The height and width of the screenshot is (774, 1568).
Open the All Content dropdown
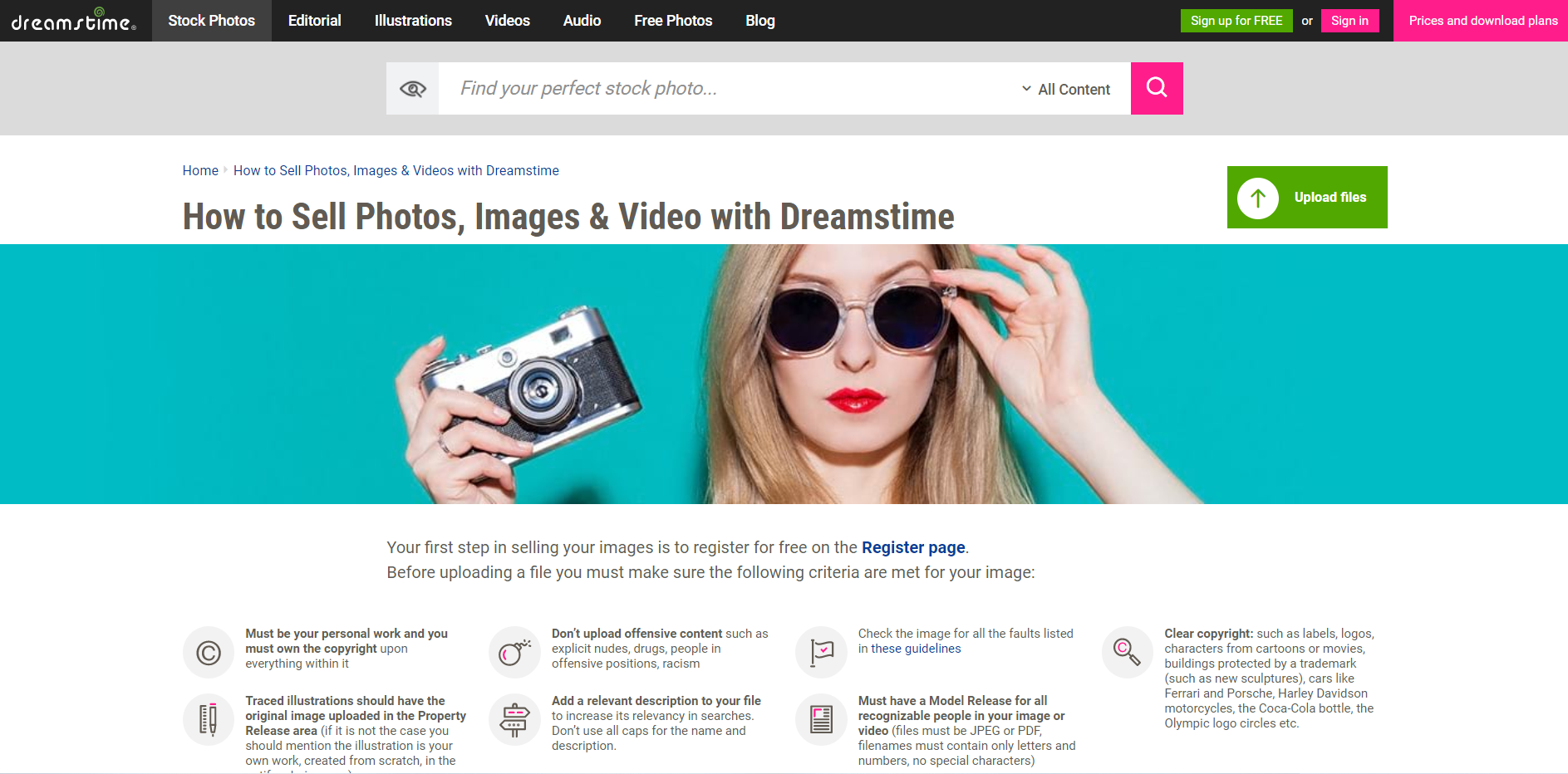[x=1066, y=89]
